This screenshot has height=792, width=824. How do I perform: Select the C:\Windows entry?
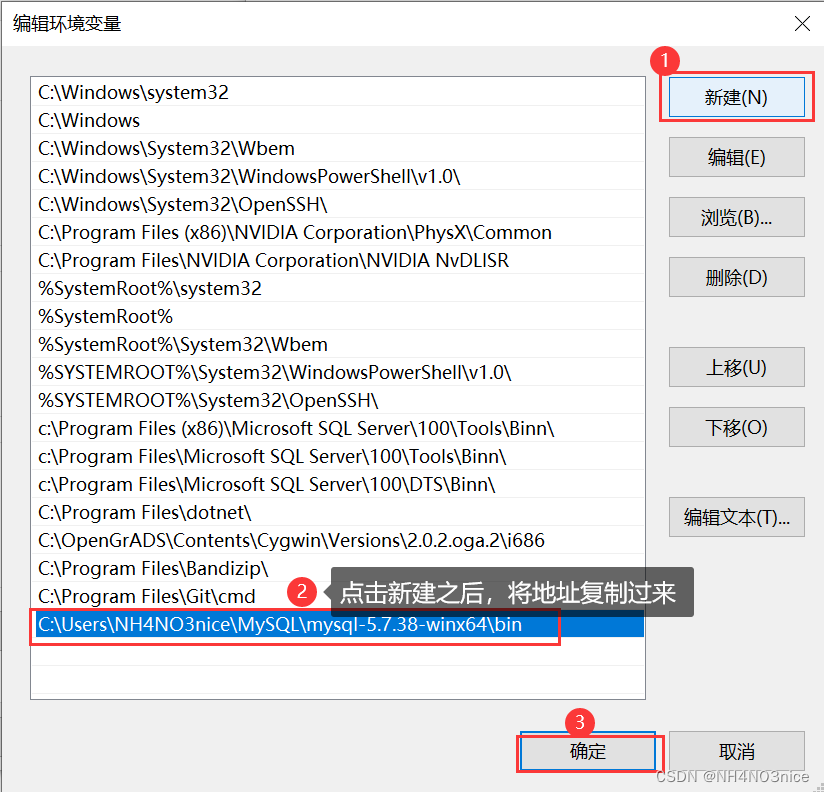pos(338,120)
